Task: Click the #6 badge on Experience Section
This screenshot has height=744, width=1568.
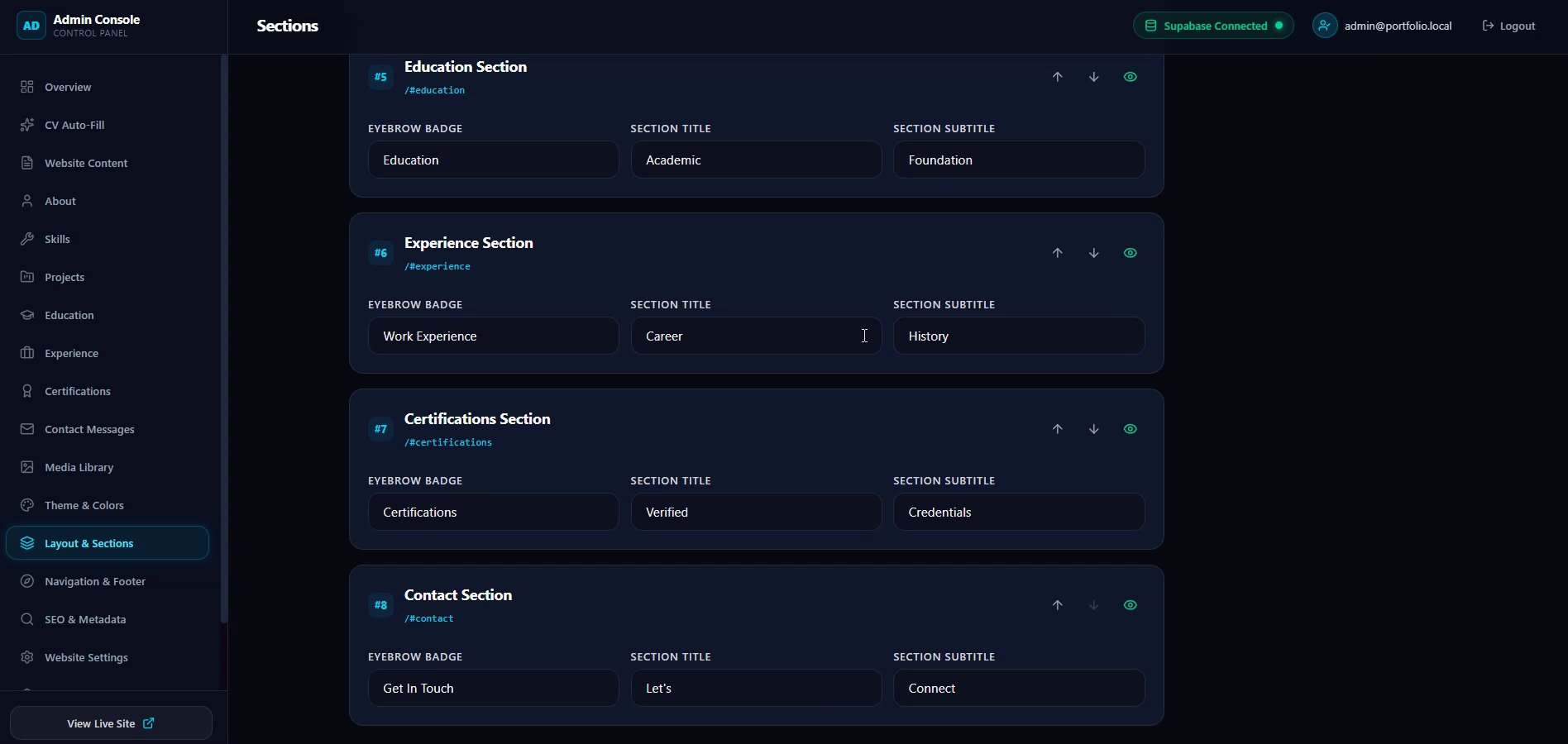Action: [380, 253]
